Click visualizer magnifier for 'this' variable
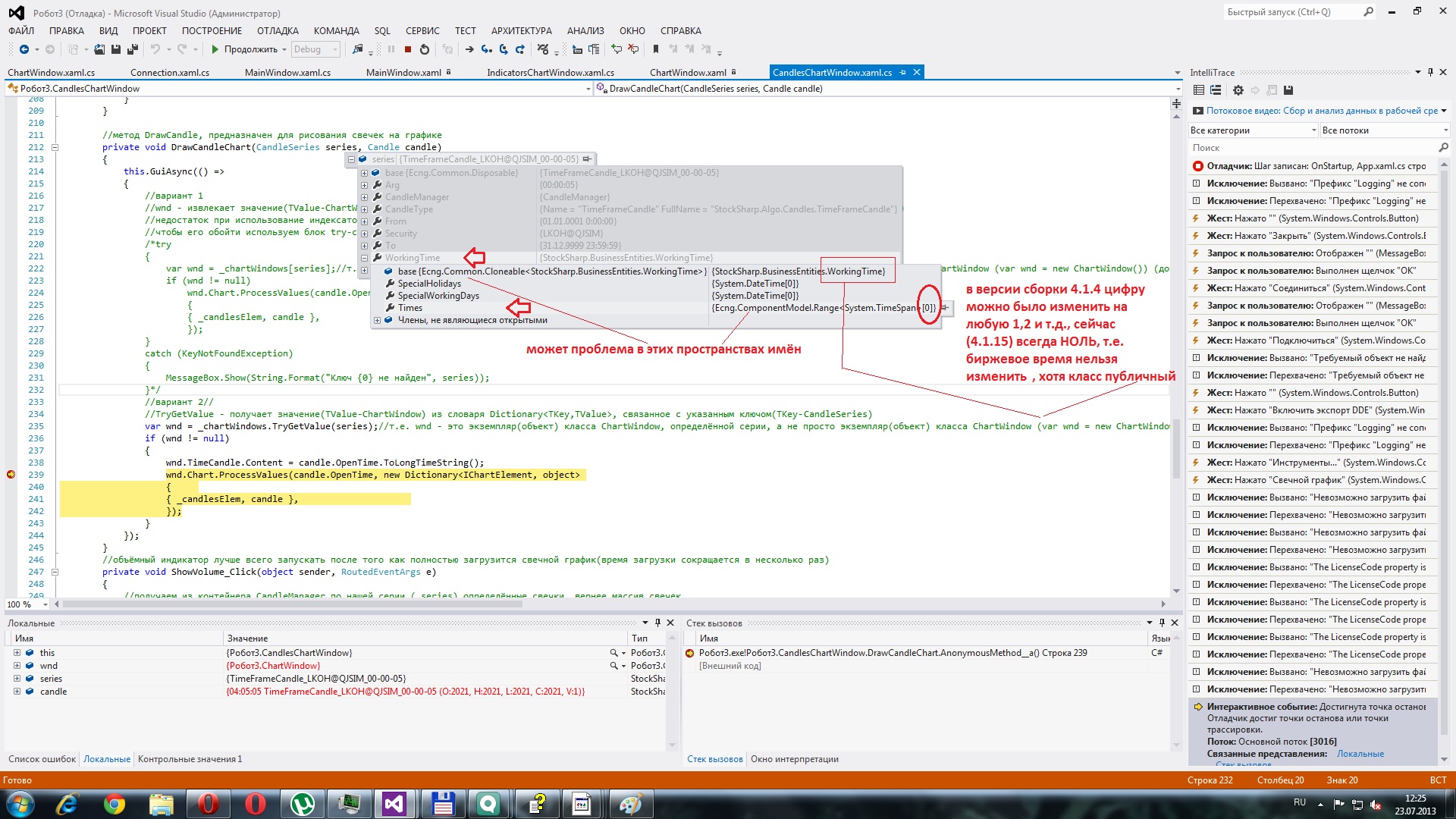The height and width of the screenshot is (819, 1456). tap(613, 653)
